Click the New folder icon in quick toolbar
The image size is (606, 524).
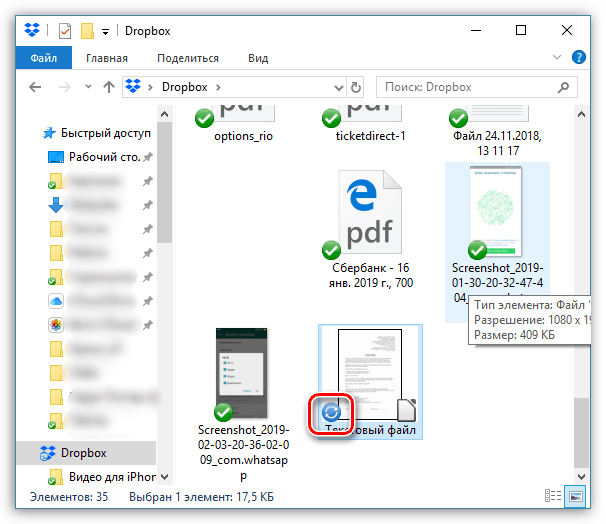[x=87, y=31]
